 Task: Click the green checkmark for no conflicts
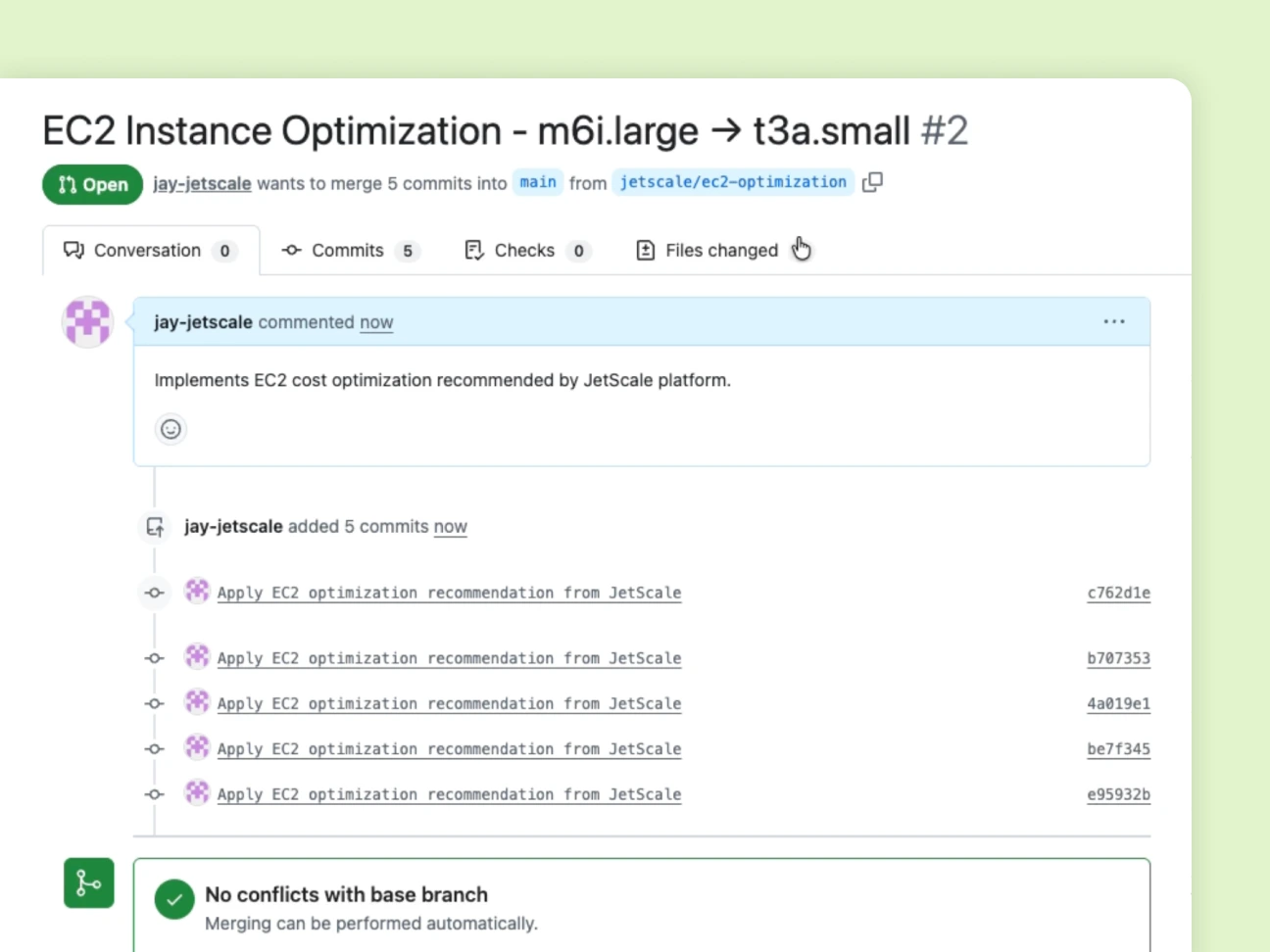click(174, 899)
